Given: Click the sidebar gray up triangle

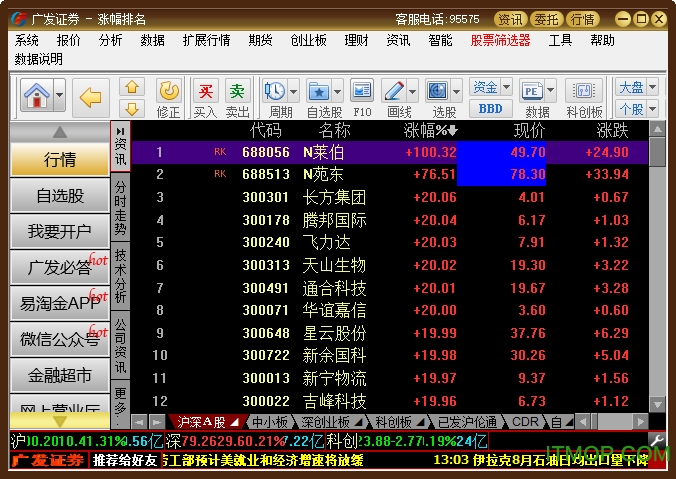Looking at the screenshot, I should pyautogui.click(x=60, y=132).
